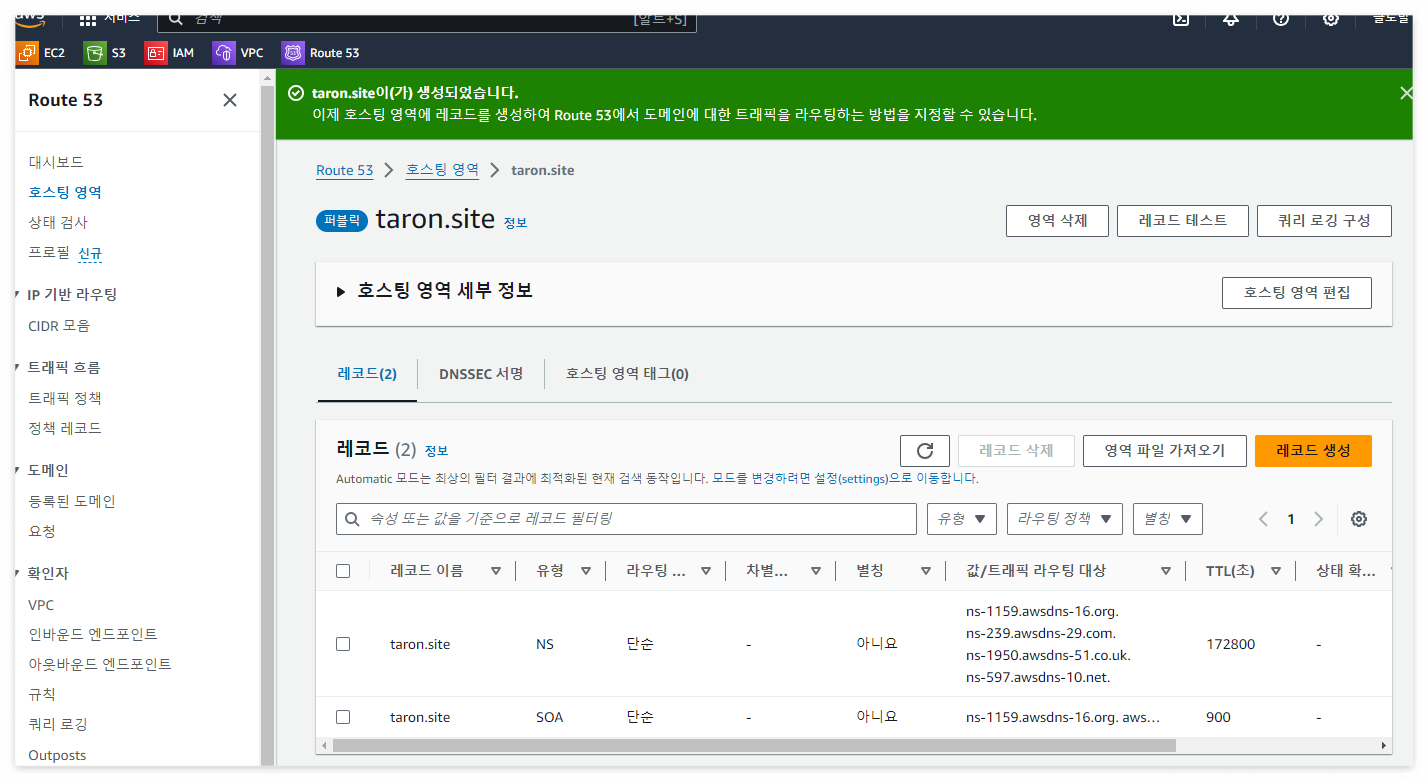This screenshot has height=781, width=1428.
Task: Open the 별칭 filter dropdown
Action: [1168, 519]
